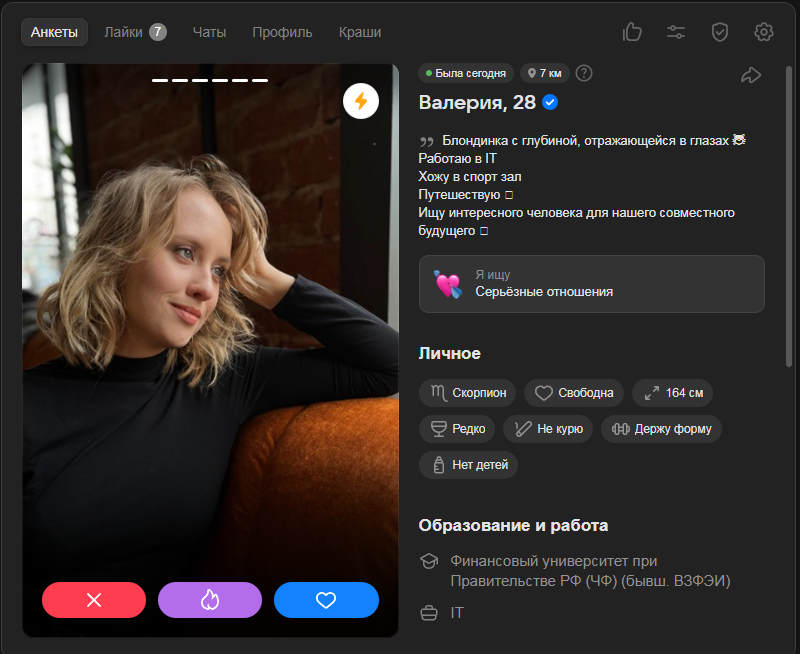The image size is (800, 654).
Task: Open settings via the gear icon
Action: 764,32
